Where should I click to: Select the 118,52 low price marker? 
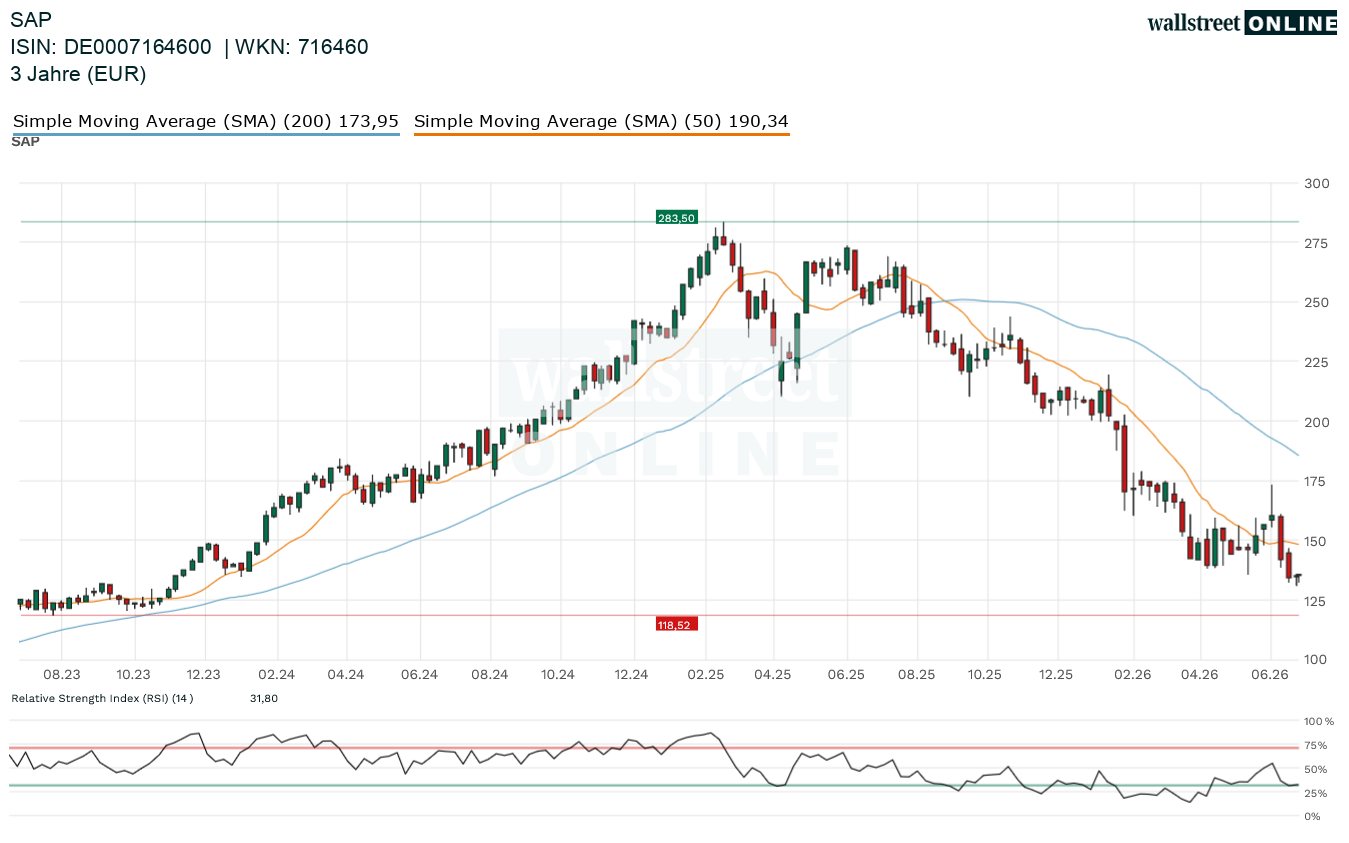pyautogui.click(x=676, y=624)
